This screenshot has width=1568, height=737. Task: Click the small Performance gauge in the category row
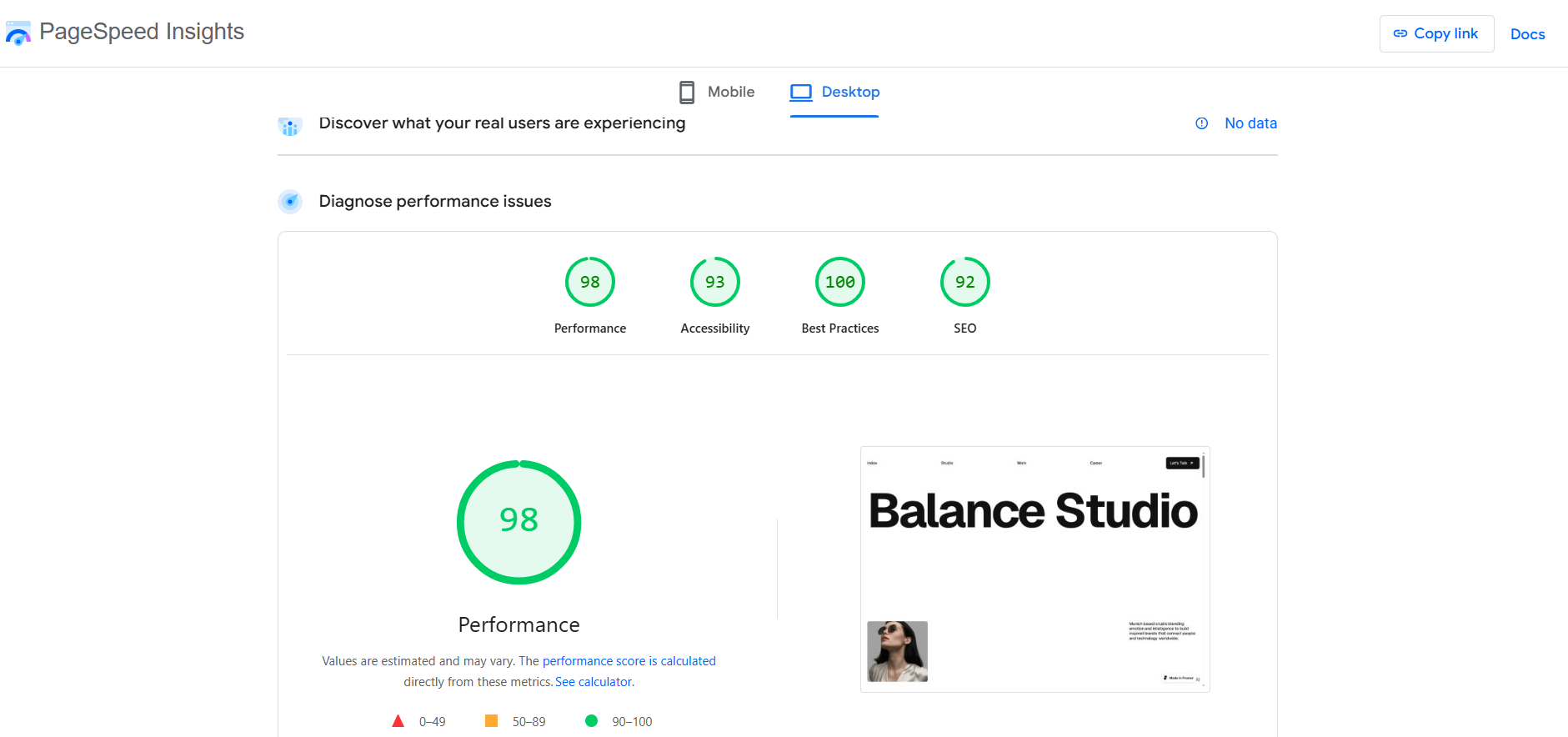click(x=589, y=283)
